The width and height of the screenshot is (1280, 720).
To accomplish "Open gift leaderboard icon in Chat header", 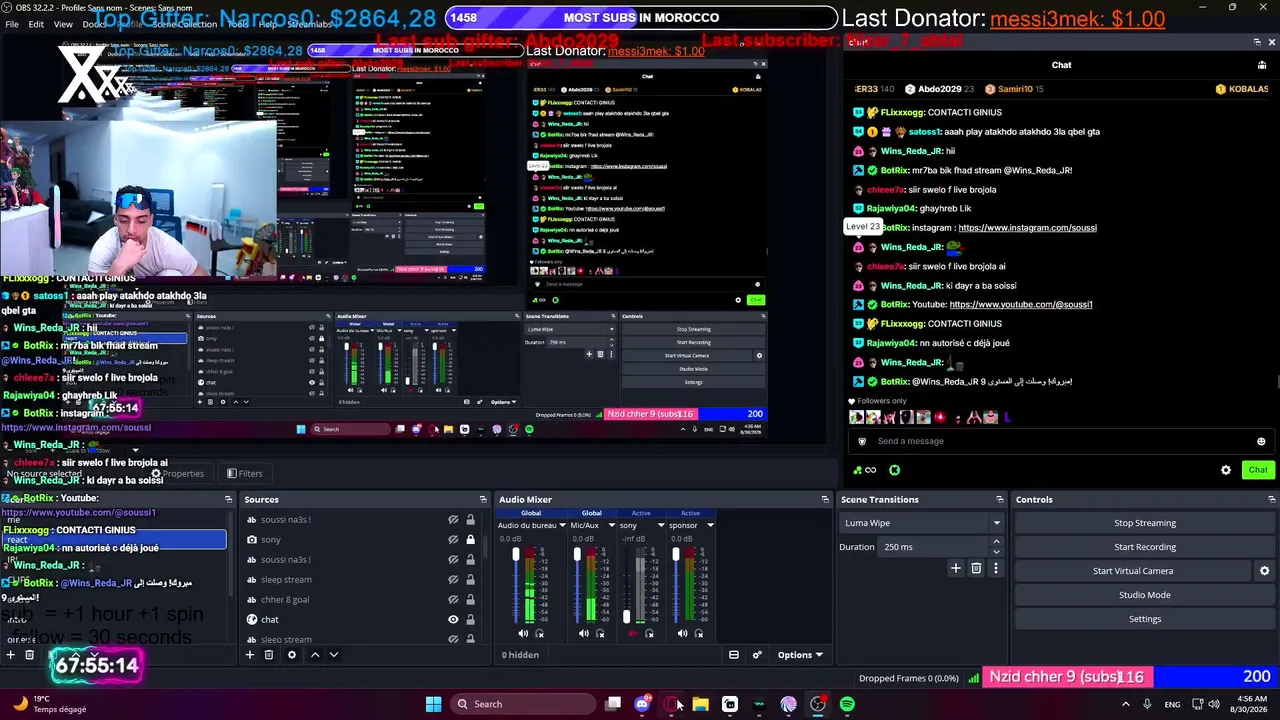I will point(1262,65).
